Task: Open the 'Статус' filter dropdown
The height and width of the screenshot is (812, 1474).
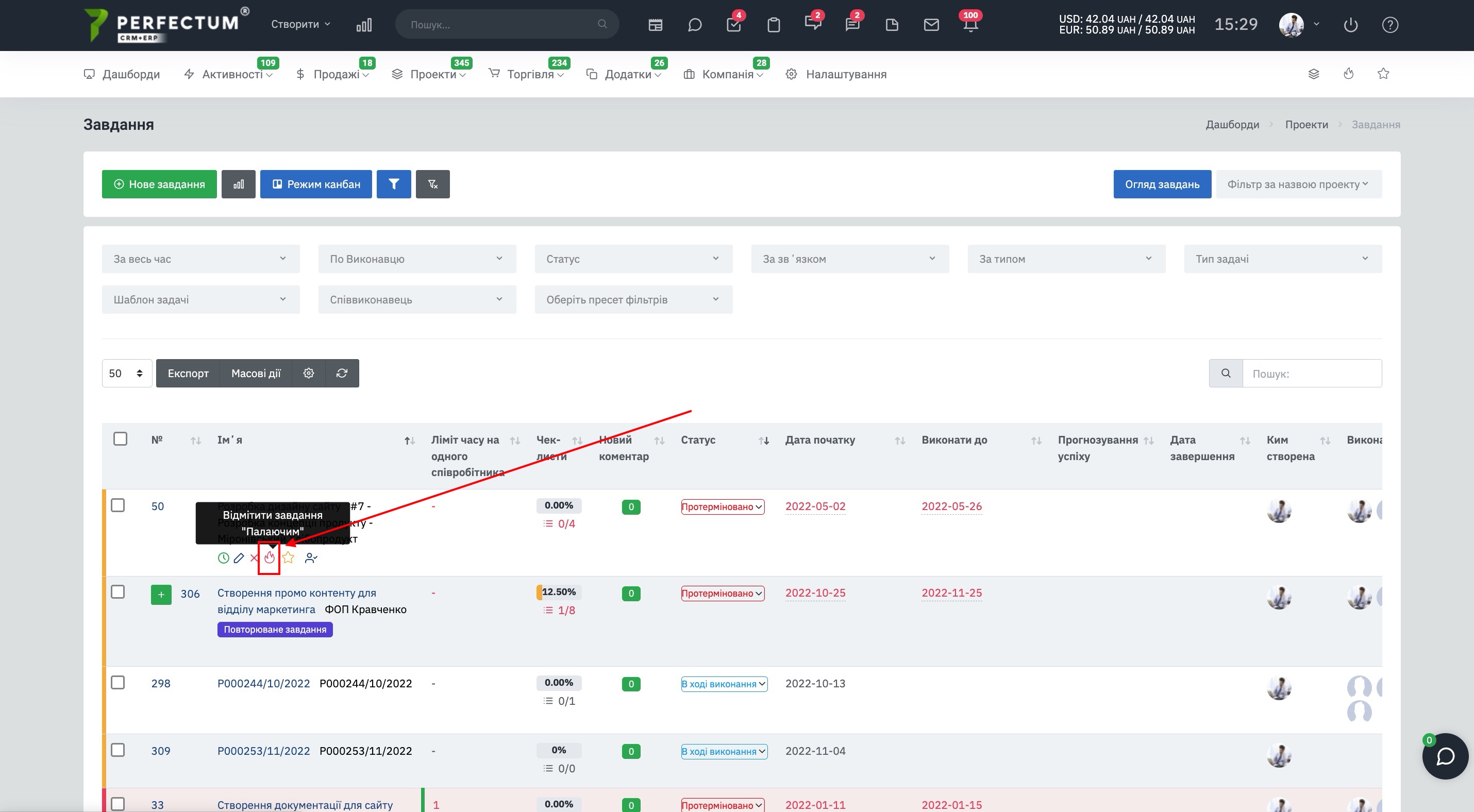Action: [633, 259]
